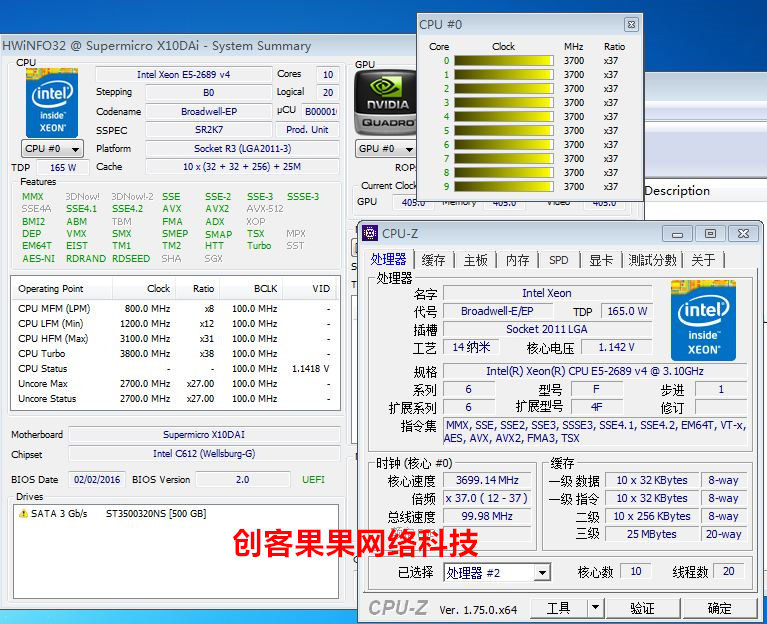The height and width of the screenshot is (624, 767).
Task: Click the CPU MFM (LPM) row
Action: [x=175, y=309]
